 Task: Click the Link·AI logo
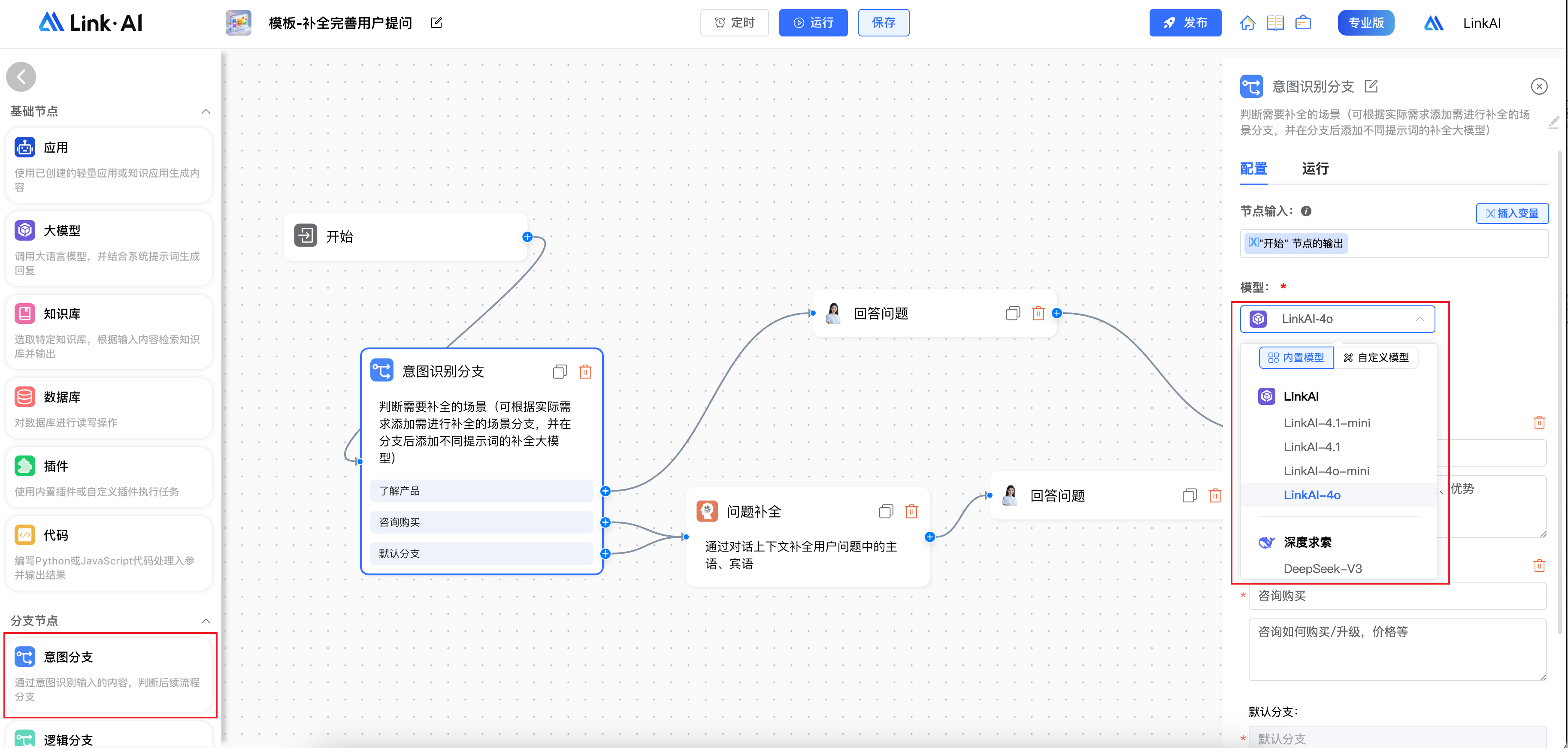pyautogui.click(x=91, y=23)
